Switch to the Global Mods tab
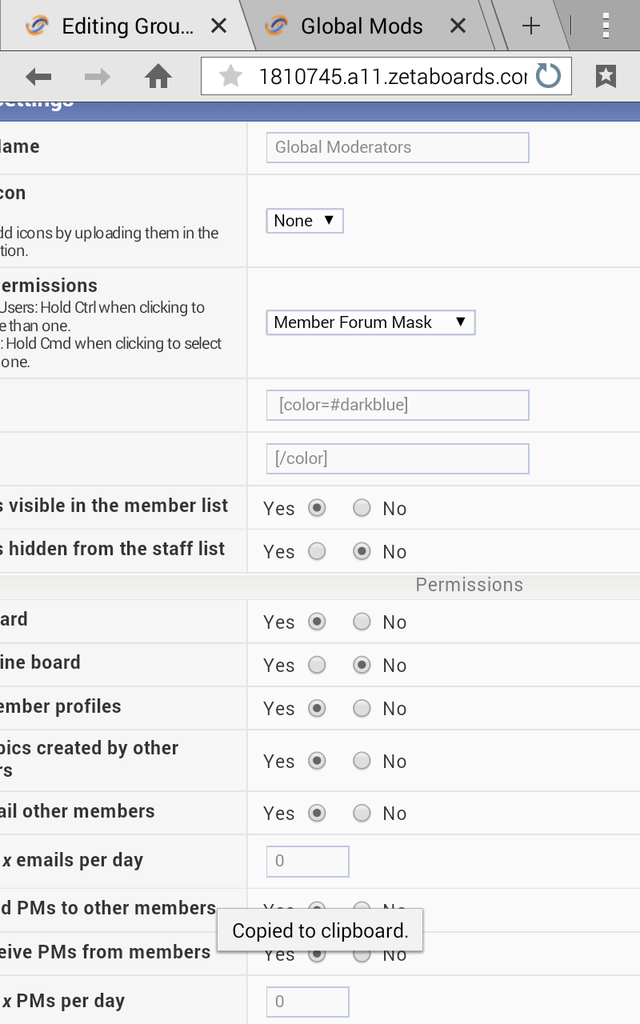 coord(360,26)
